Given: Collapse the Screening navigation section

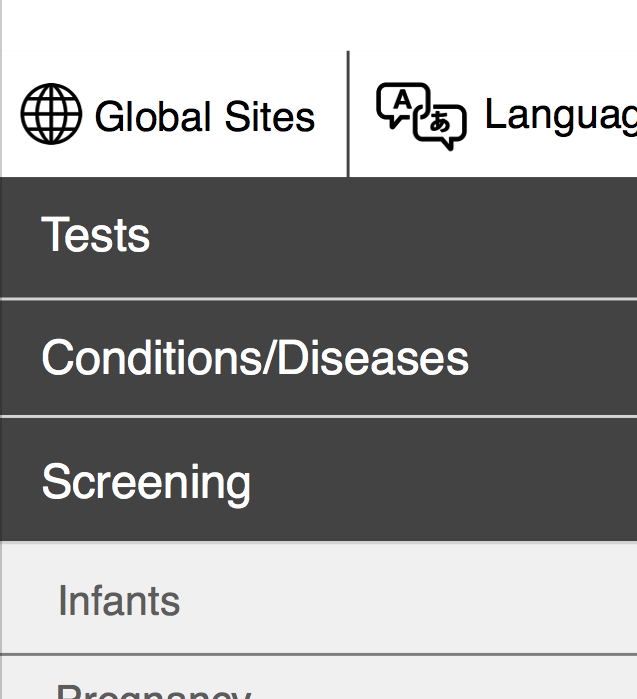Looking at the screenshot, I should click(318, 480).
